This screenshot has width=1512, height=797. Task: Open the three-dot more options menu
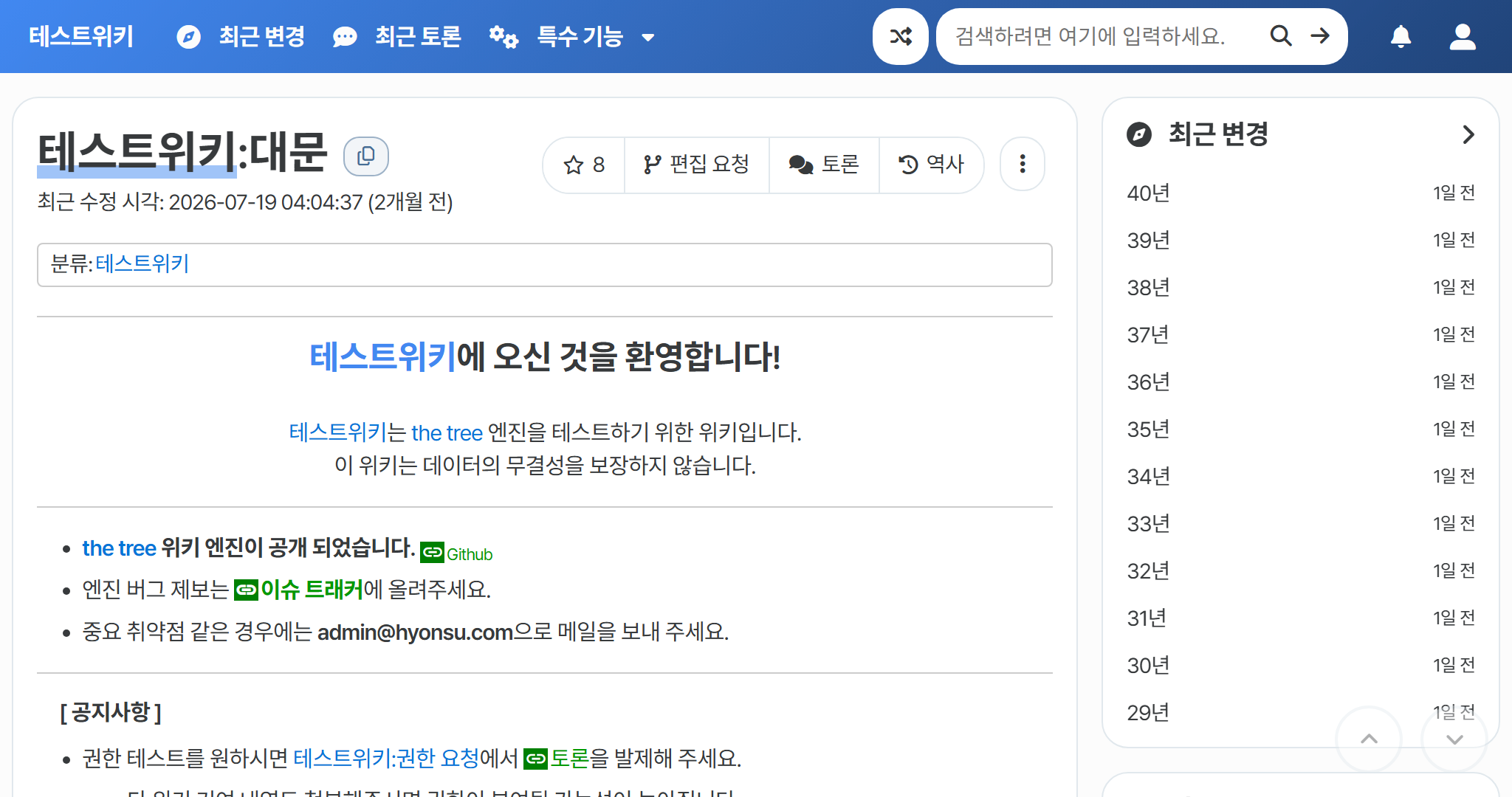1023,164
